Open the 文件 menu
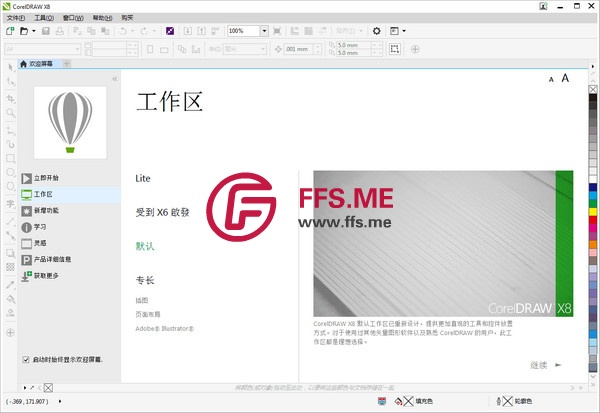Screen dimensions: 600x413 pos(16,18)
